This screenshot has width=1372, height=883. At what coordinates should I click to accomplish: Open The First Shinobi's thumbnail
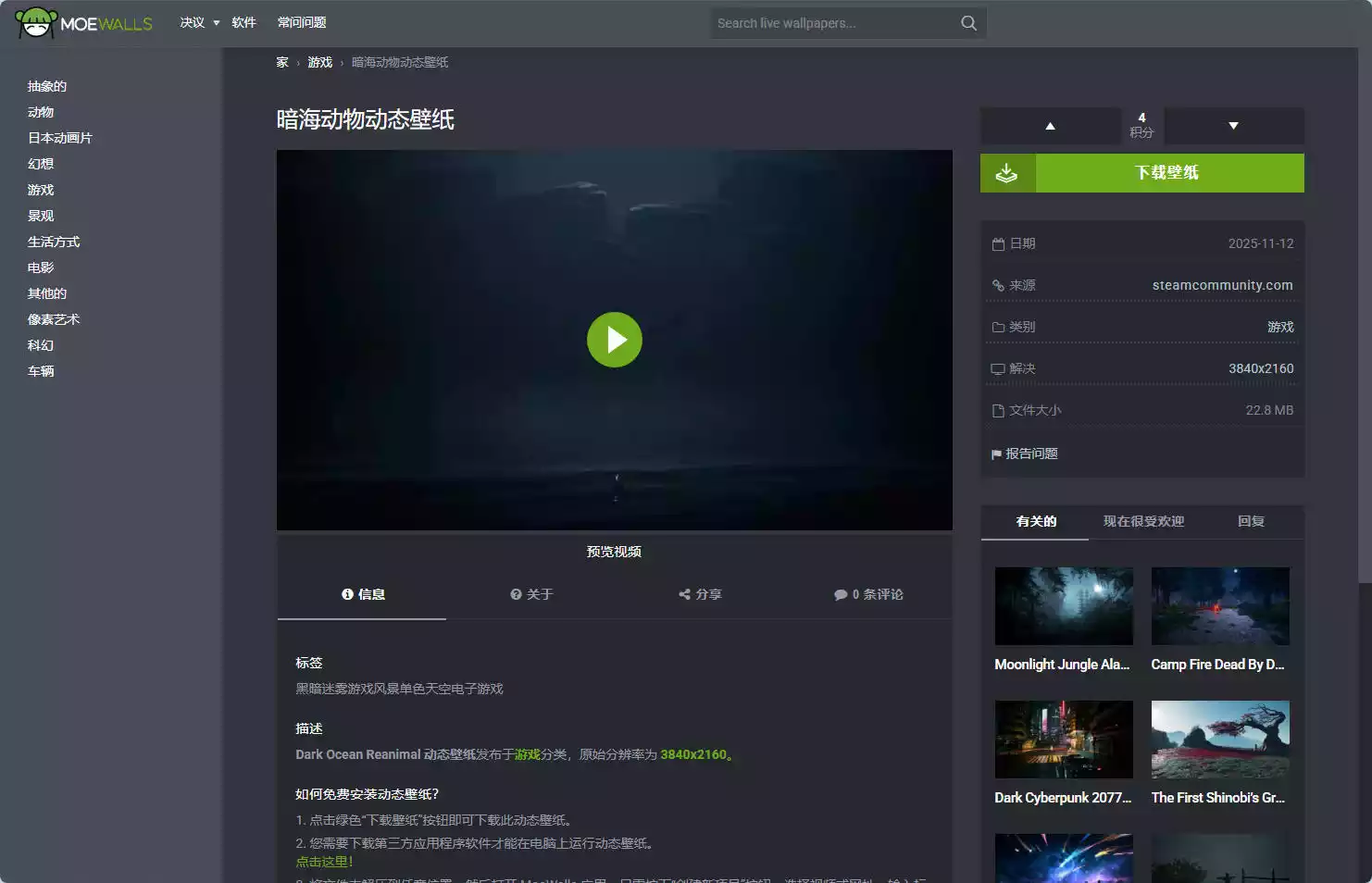click(1220, 740)
